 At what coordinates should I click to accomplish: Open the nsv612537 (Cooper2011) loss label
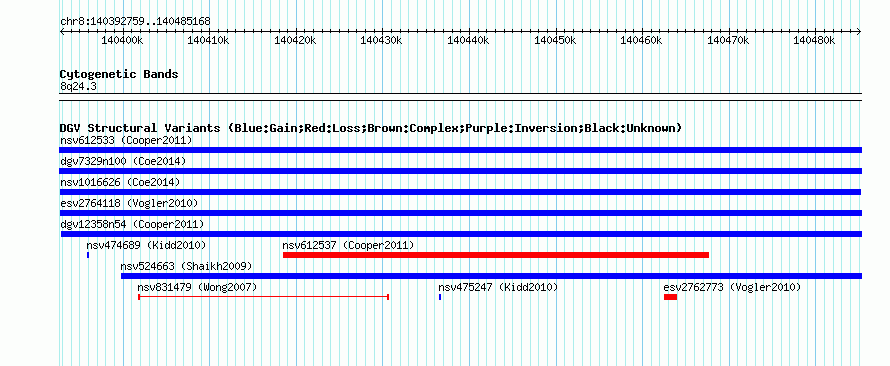(x=348, y=245)
